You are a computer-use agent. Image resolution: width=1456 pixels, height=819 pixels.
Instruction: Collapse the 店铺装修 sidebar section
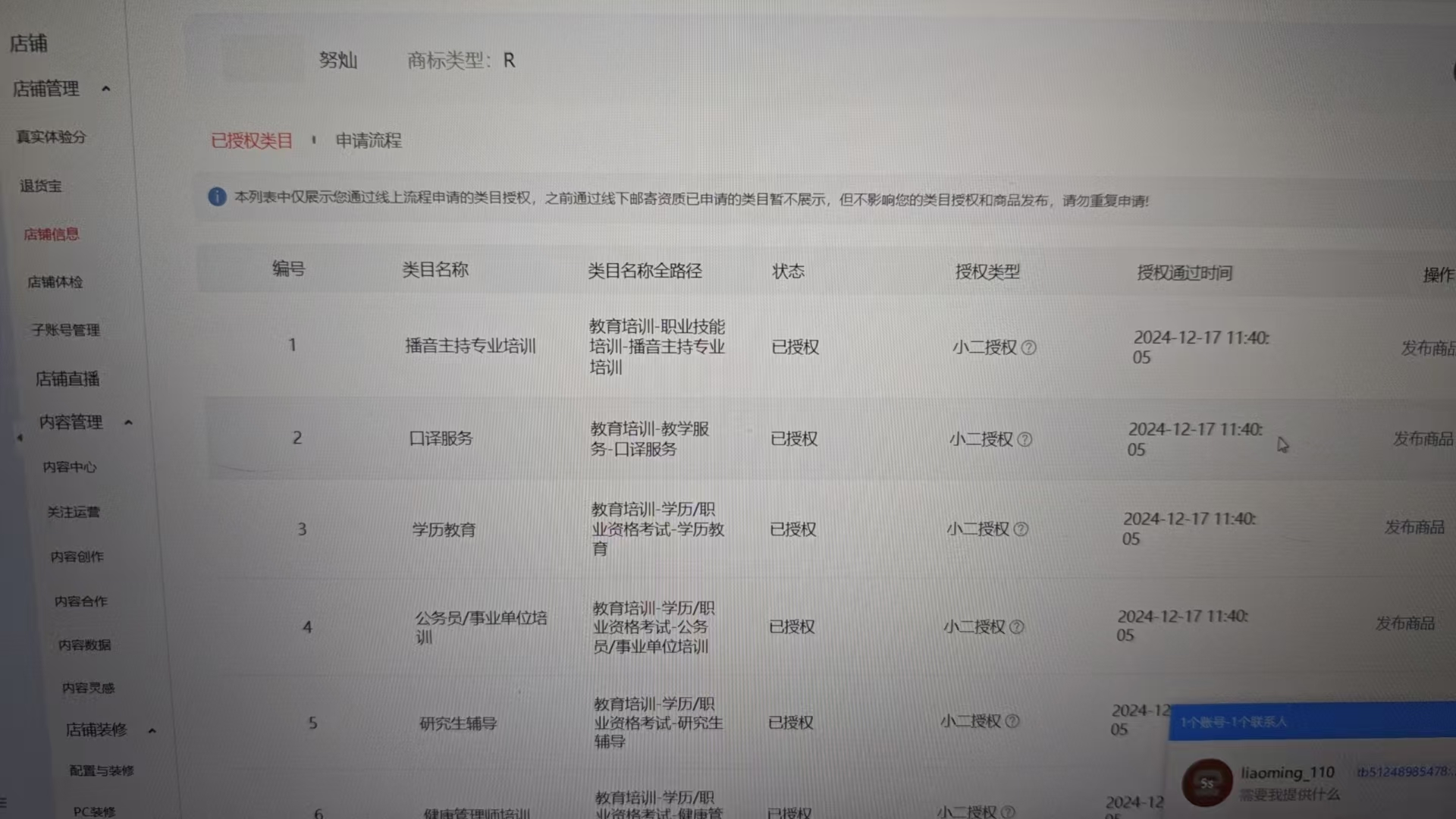point(152,730)
